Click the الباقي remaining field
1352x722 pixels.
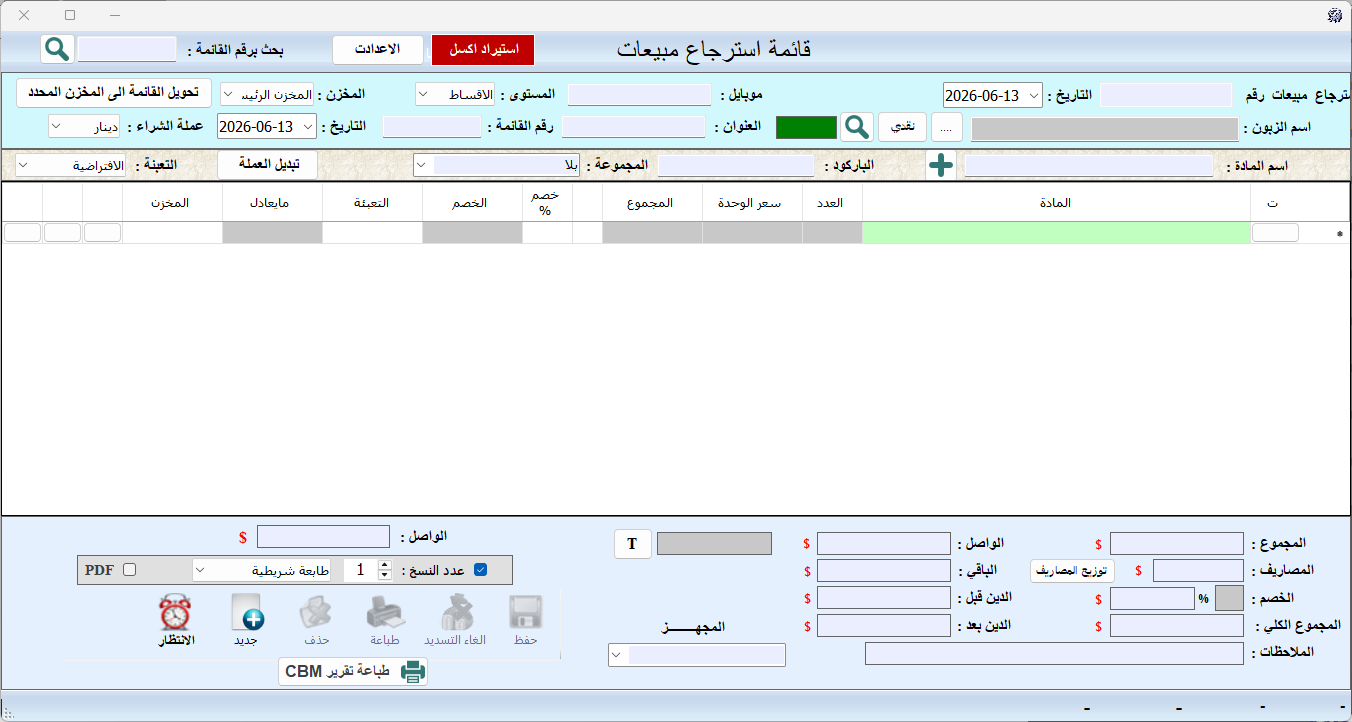pyautogui.click(x=883, y=570)
